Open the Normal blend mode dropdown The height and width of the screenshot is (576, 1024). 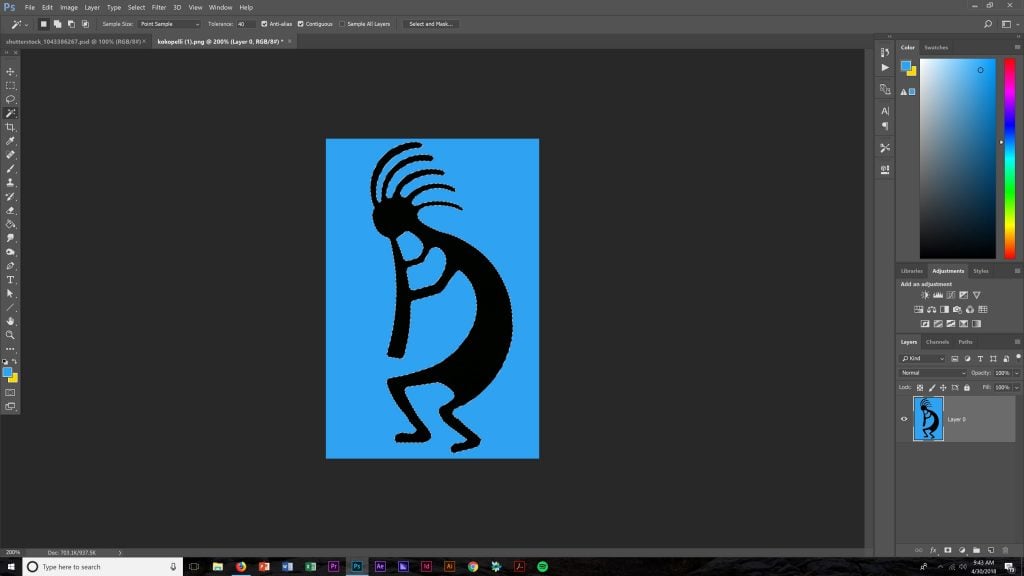point(932,373)
